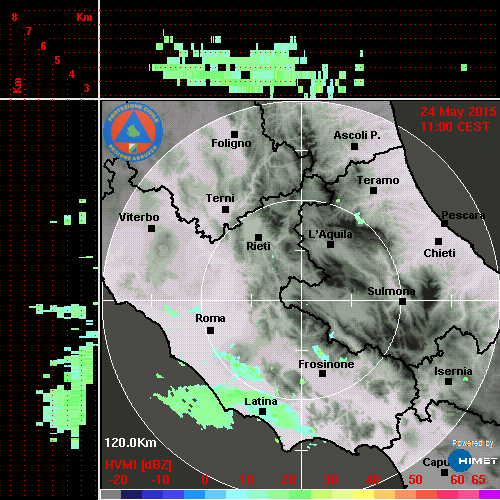The width and height of the screenshot is (500, 500).
Task: Pick the yellow 40 dBZ color swatch
Action: tap(363, 494)
